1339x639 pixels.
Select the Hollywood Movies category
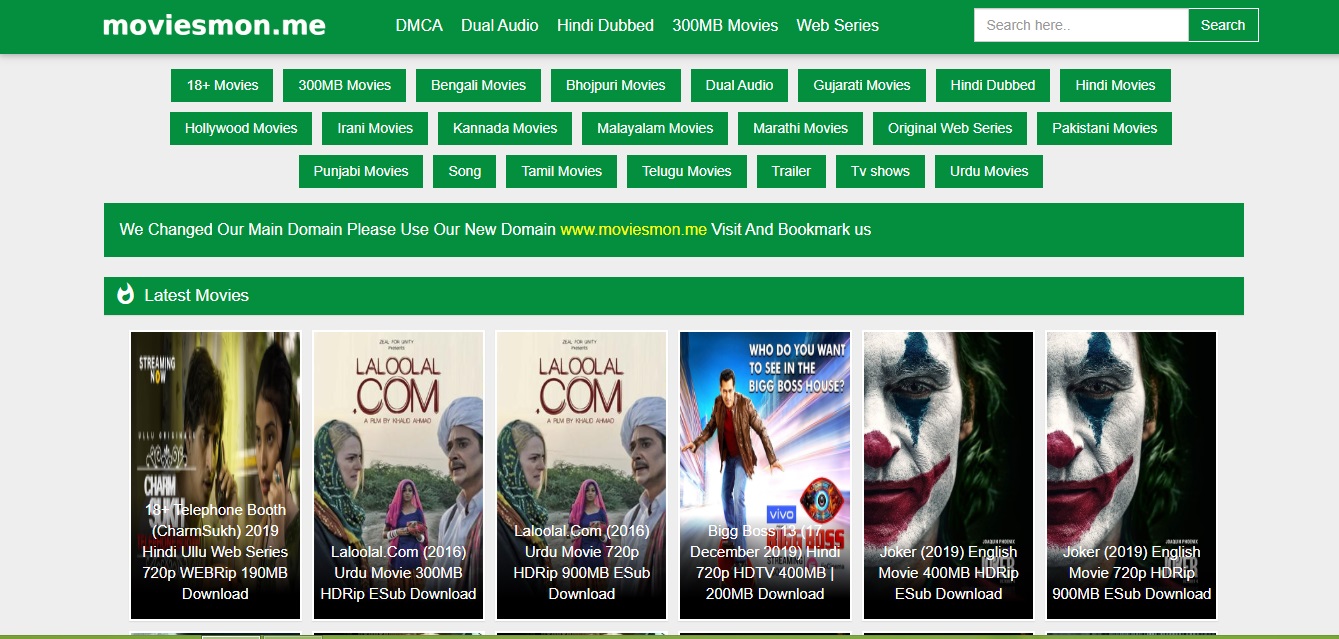point(240,128)
